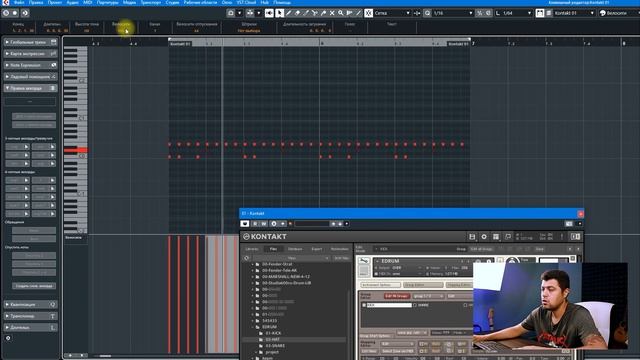Expand the Note Expression section

[31, 65]
